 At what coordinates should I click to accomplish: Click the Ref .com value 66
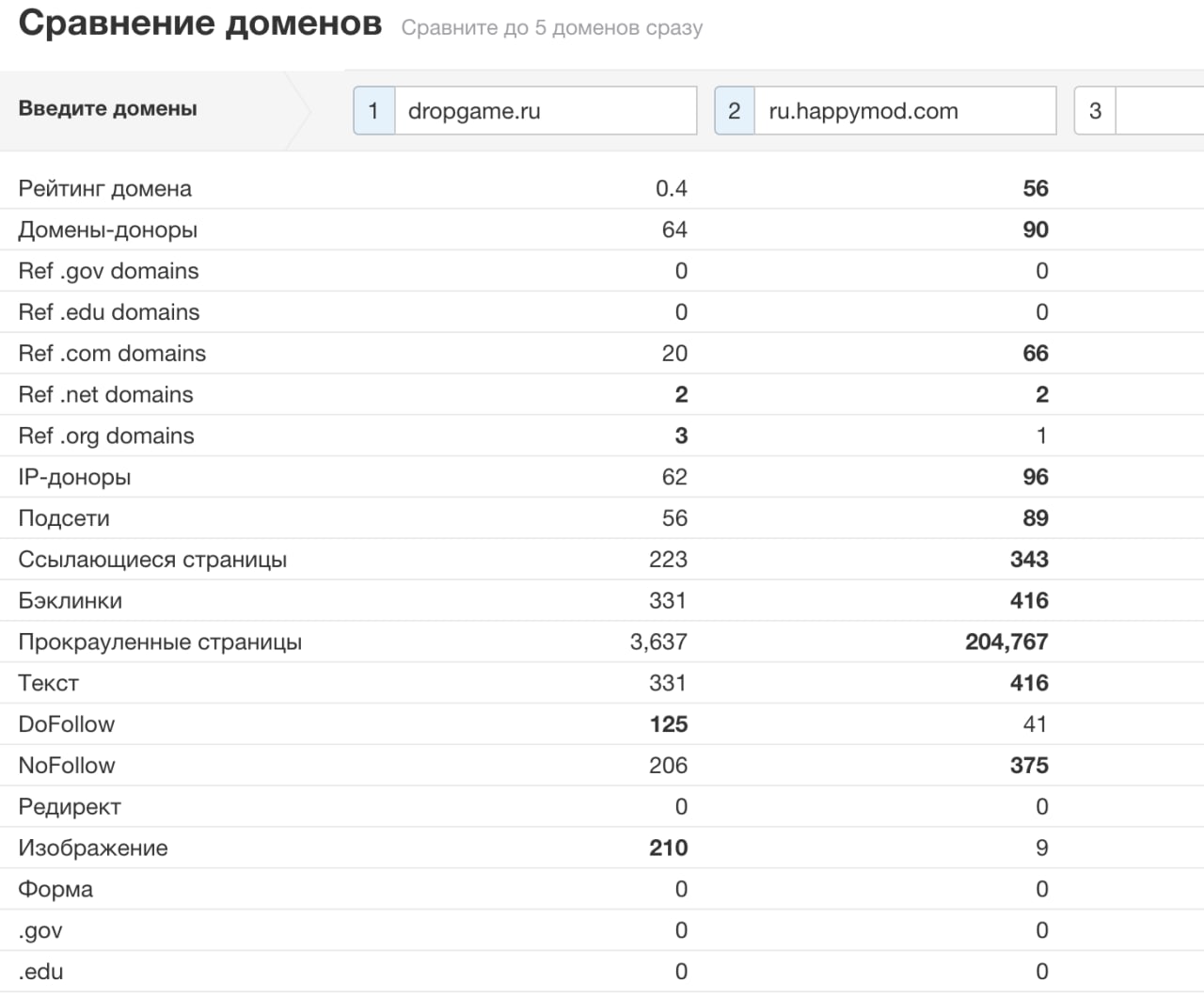click(x=1036, y=354)
